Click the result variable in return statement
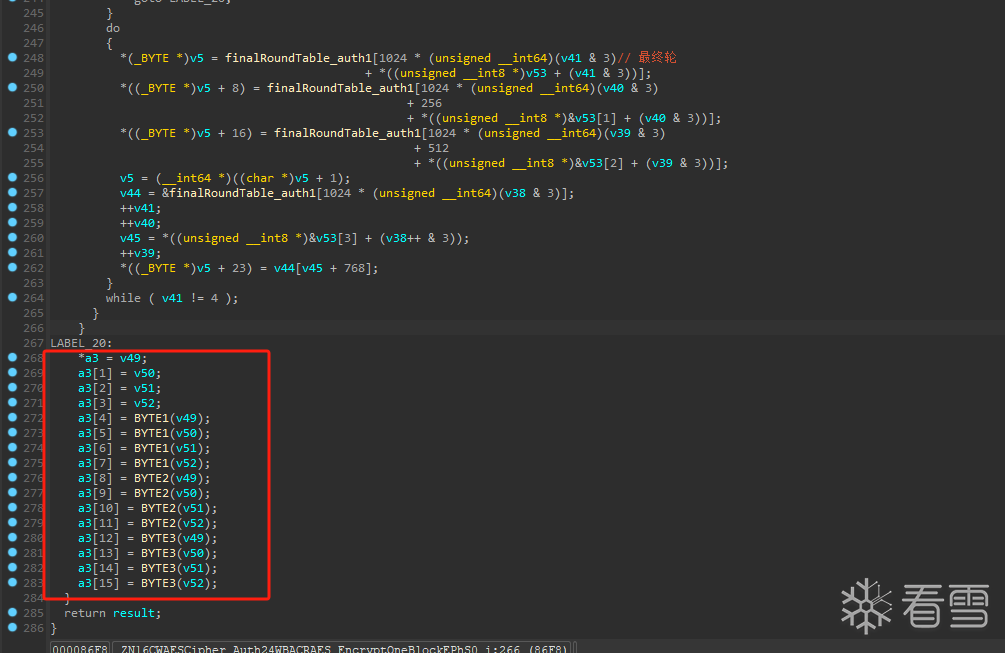Viewport: 1005px width, 653px height. (x=134, y=613)
